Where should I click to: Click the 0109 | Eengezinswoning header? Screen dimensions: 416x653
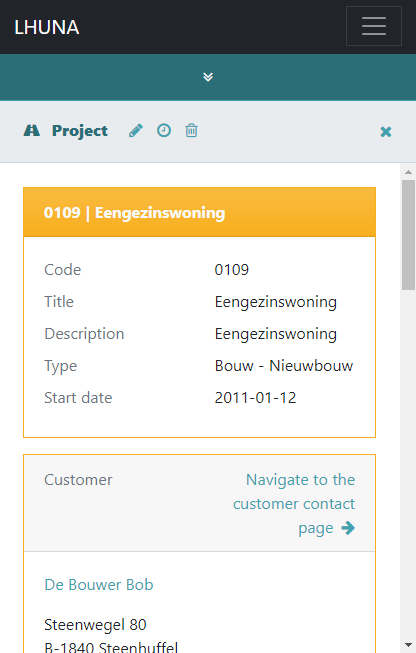point(199,212)
